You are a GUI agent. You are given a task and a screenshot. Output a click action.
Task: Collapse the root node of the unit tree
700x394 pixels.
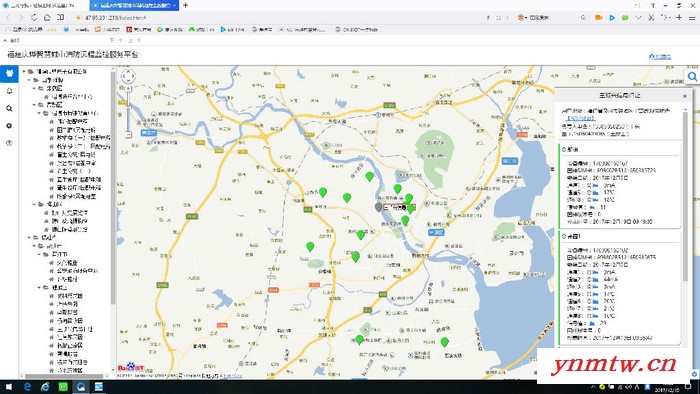click(x=24, y=71)
